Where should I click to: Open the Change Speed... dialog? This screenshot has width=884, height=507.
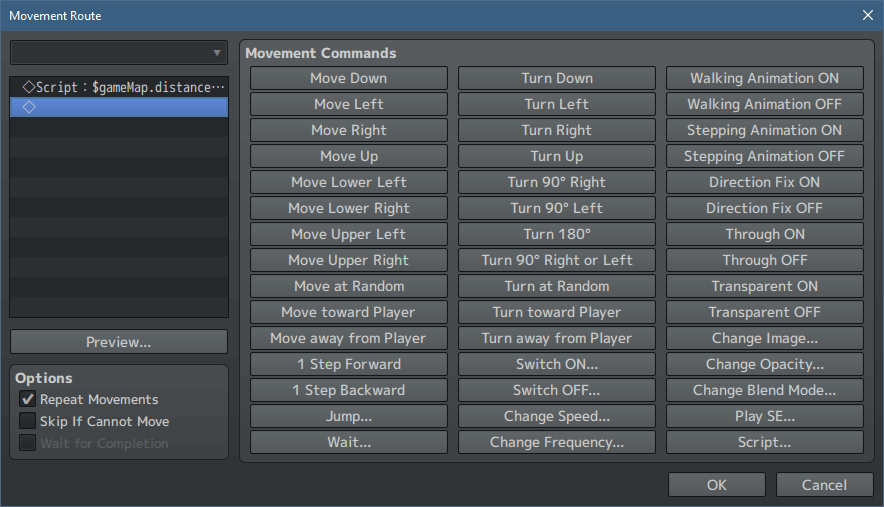(557, 416)
